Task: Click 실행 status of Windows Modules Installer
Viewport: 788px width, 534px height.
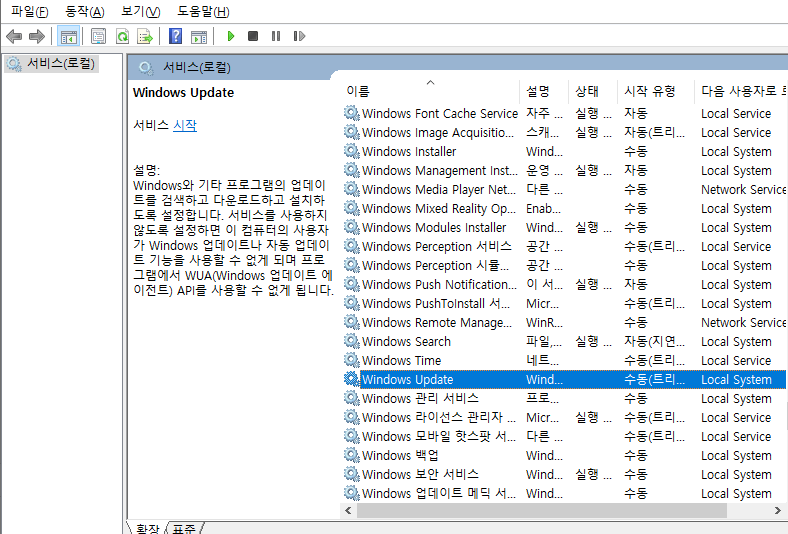Action: click(593, 227)
